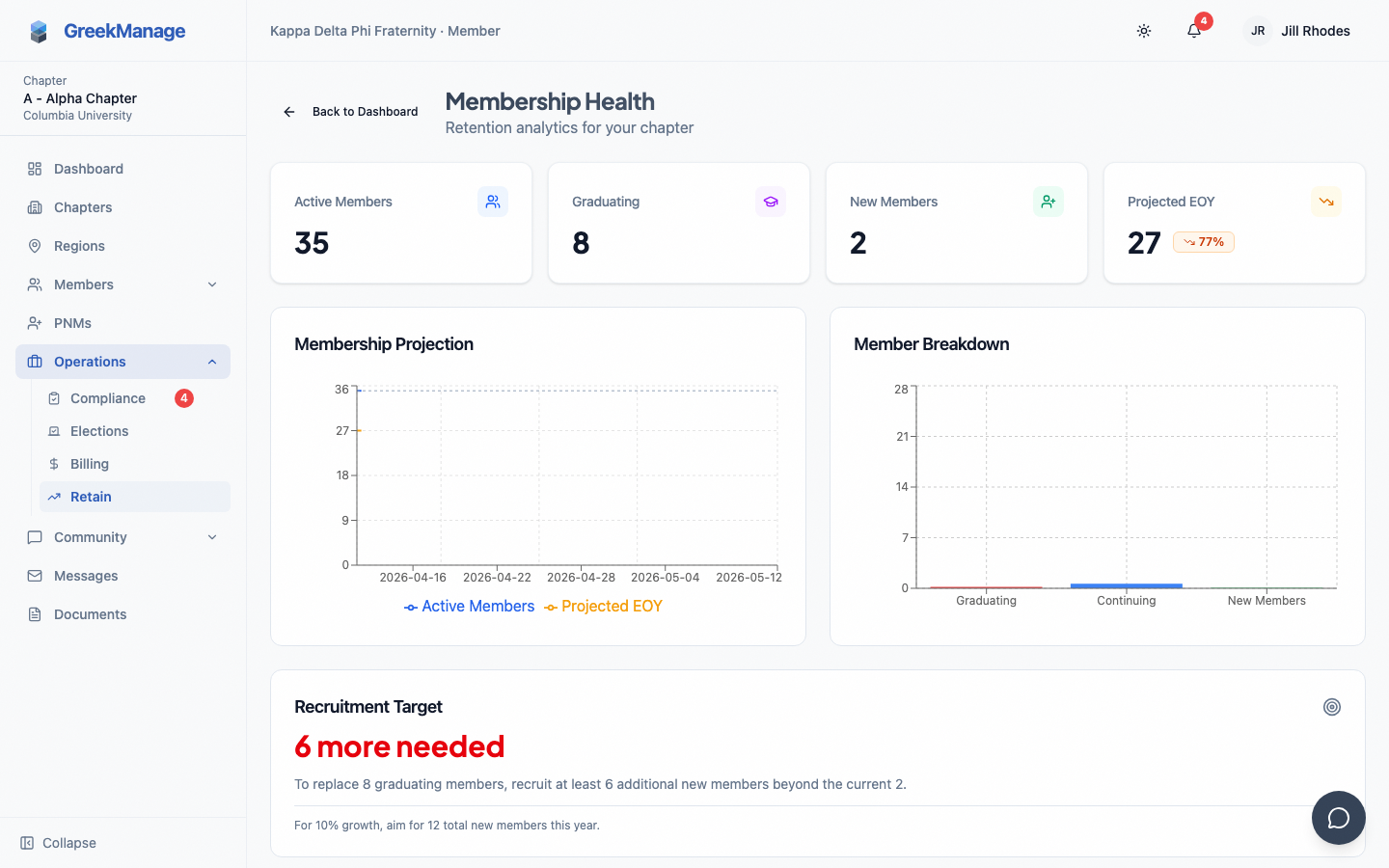1389x868 pixels.
Task: Click the Collapse panel icon
Action: 27,843
